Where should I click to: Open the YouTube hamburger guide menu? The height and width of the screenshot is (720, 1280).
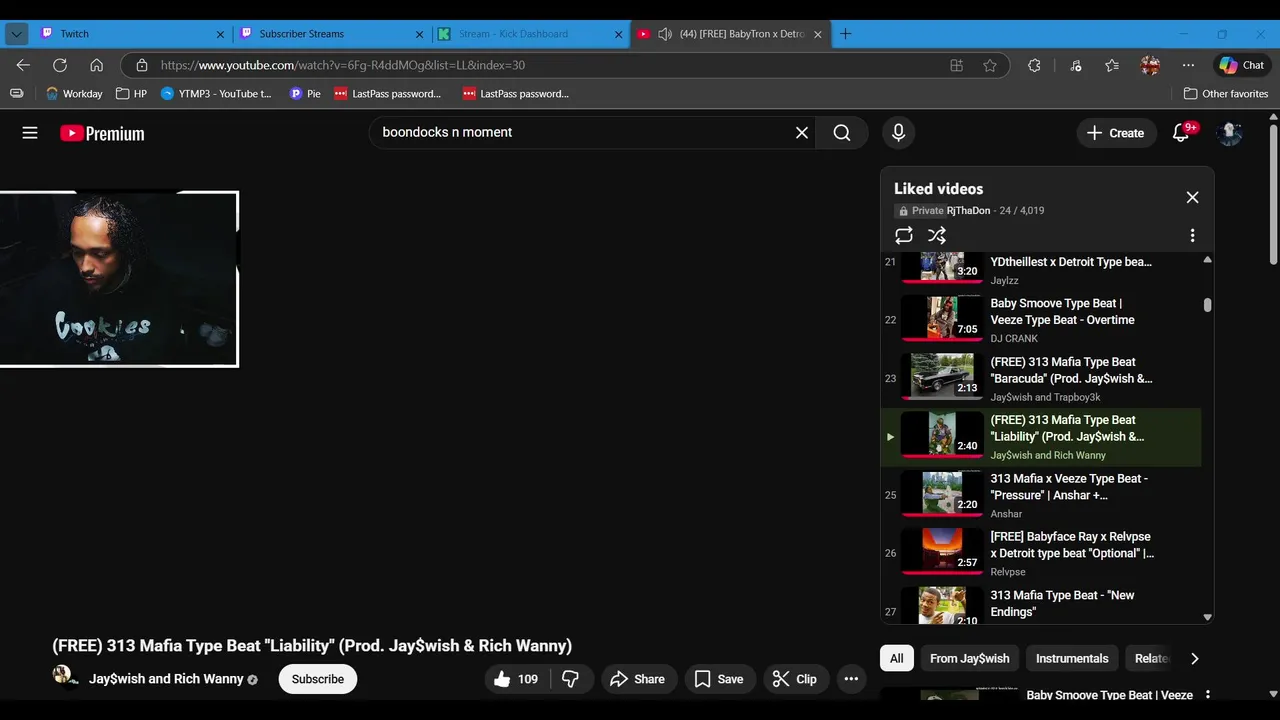pyautogui.click(x=30, y=133)
